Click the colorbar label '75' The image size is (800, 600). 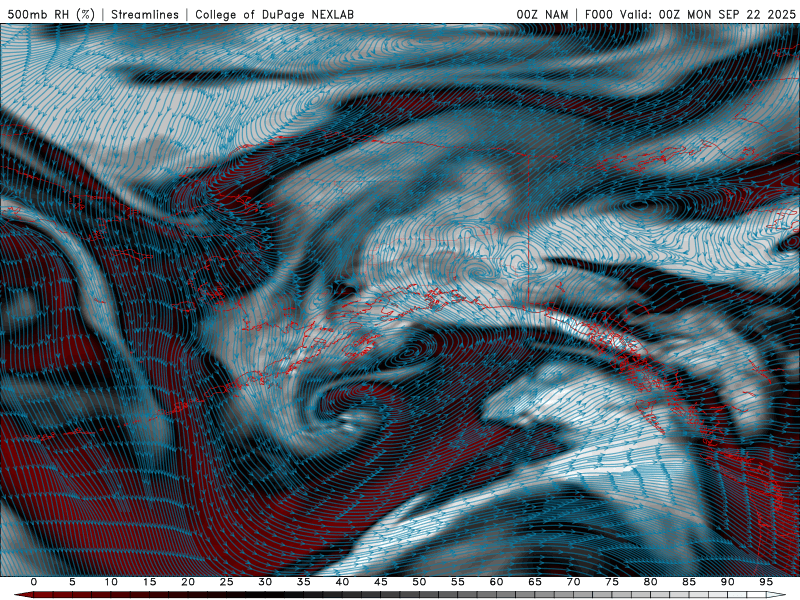tap(612, 582)
